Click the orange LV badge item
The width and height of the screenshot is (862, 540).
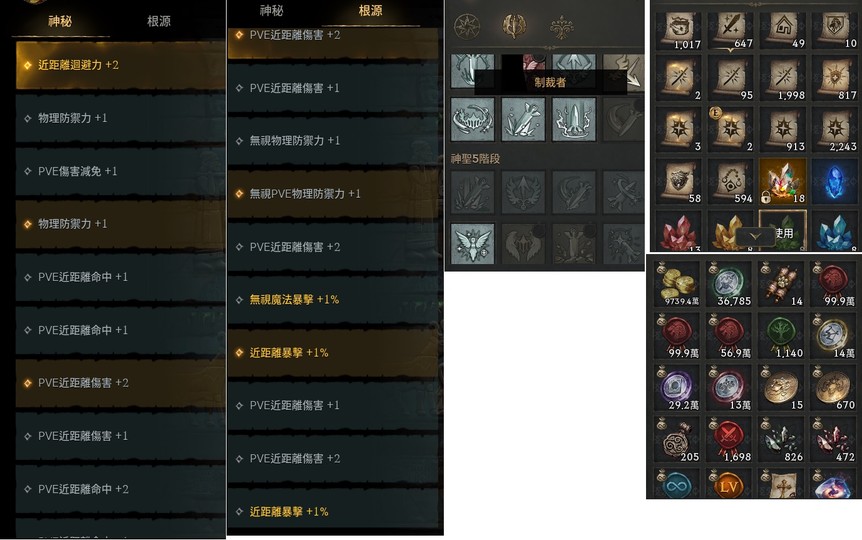729,484
